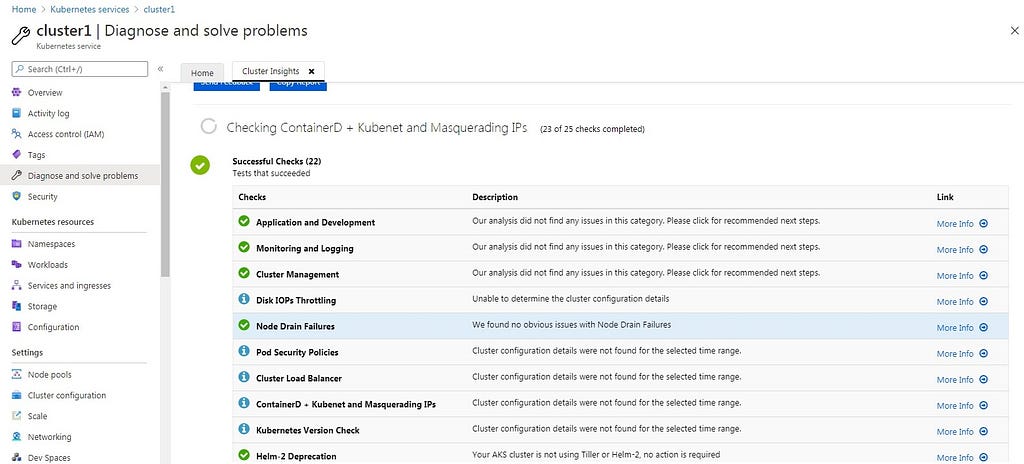This screenshot has height=464, width=1024.
Task: Click the Link column header
Action: [945, 197]
